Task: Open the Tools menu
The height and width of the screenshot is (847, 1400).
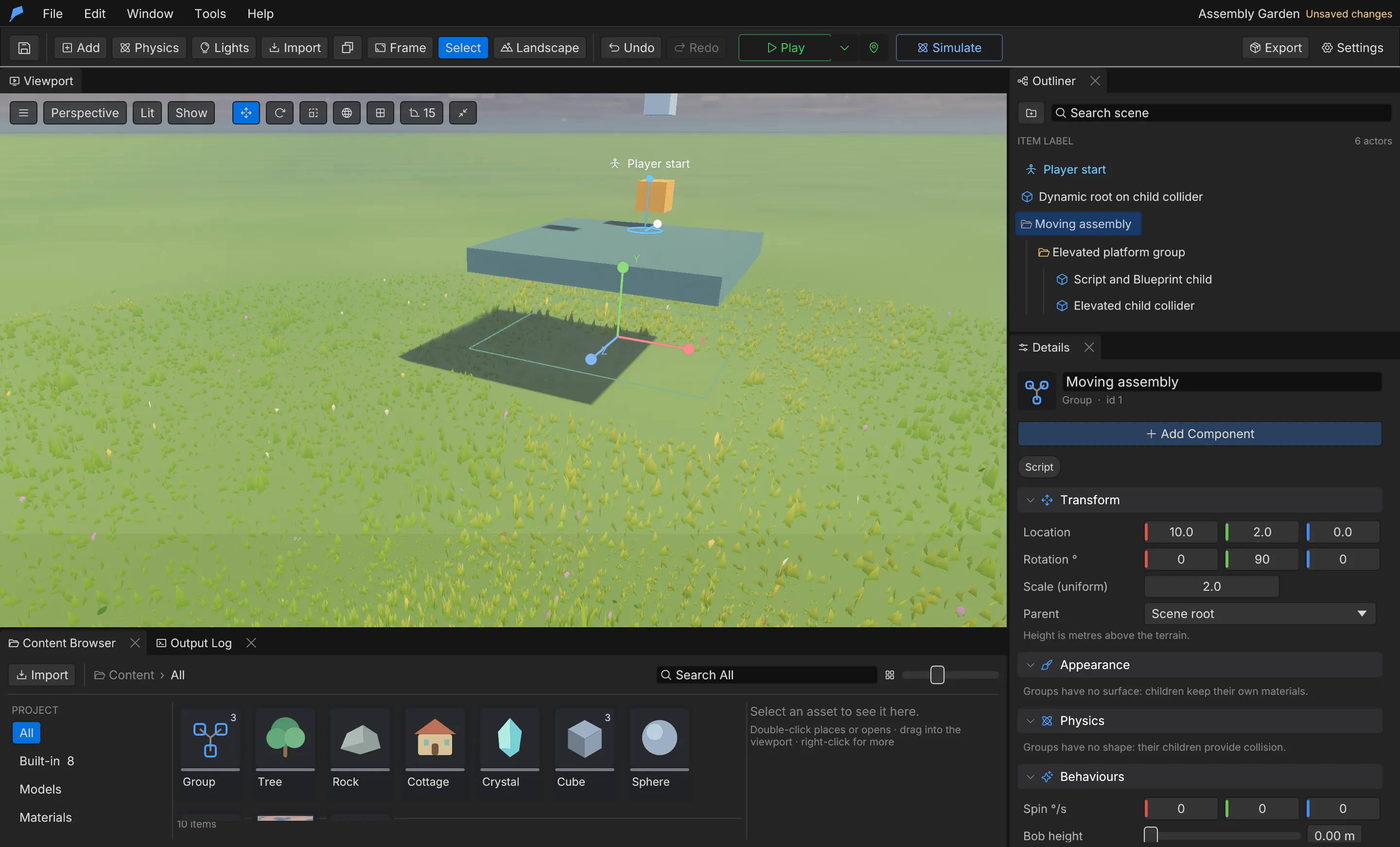Action: (x=210, y=14)
